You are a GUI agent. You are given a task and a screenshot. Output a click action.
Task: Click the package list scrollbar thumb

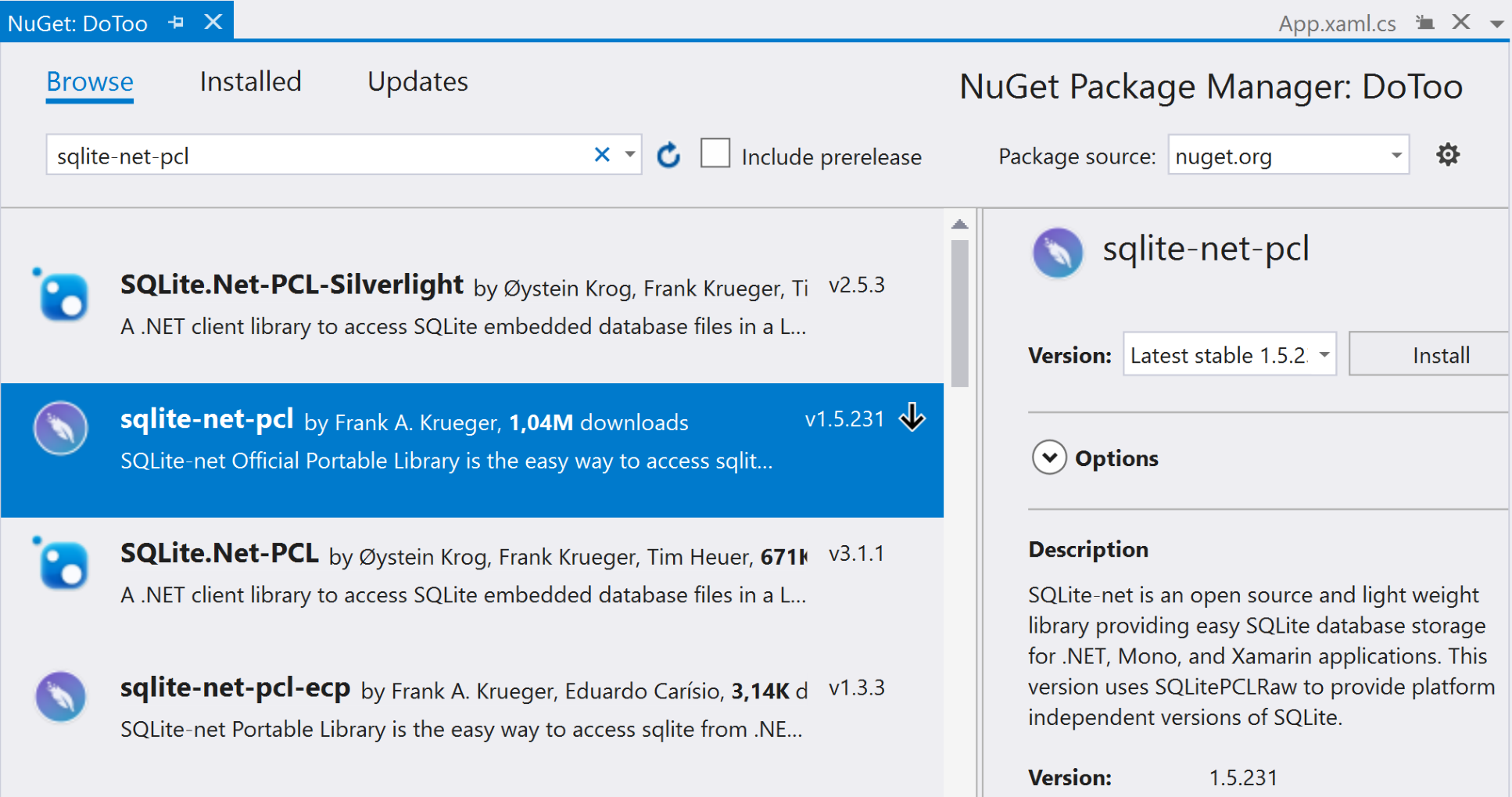[x=960, y=314]
